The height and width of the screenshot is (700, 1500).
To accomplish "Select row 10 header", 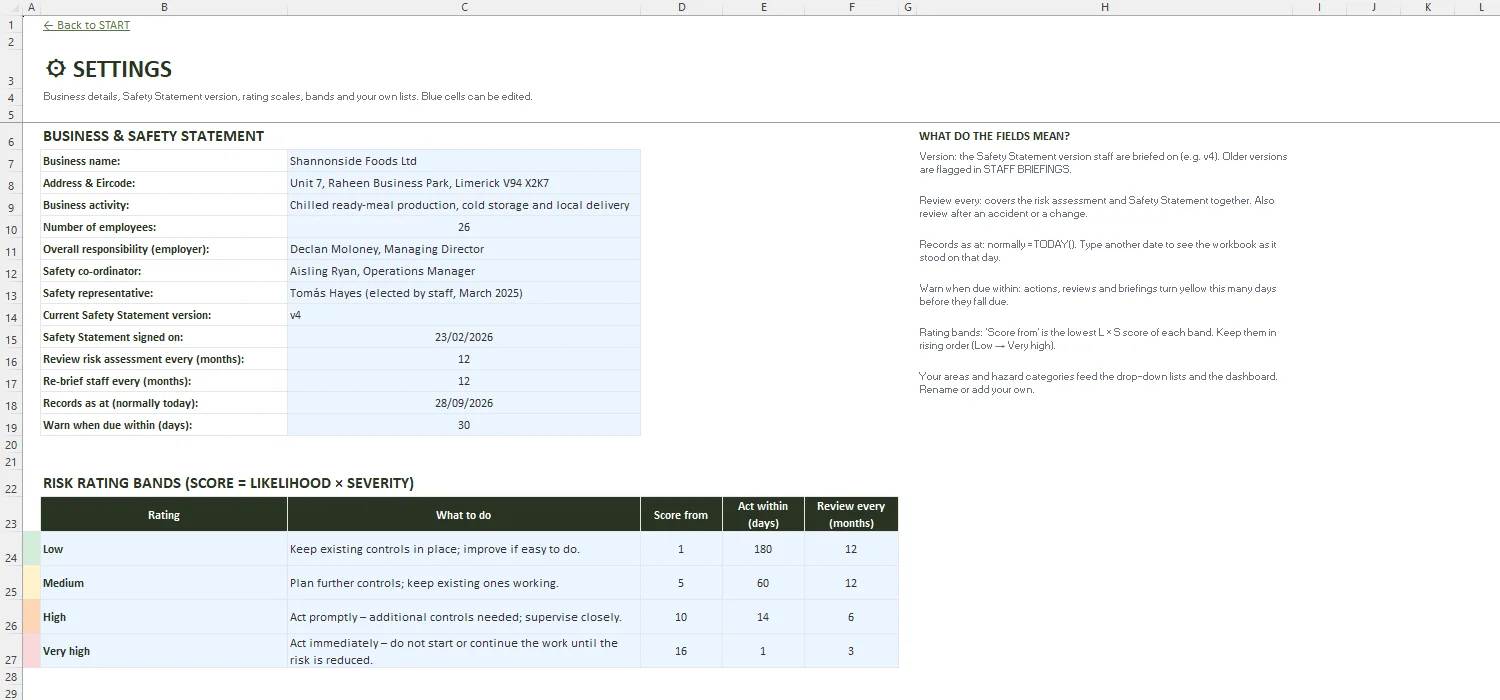I will [11, 229].
